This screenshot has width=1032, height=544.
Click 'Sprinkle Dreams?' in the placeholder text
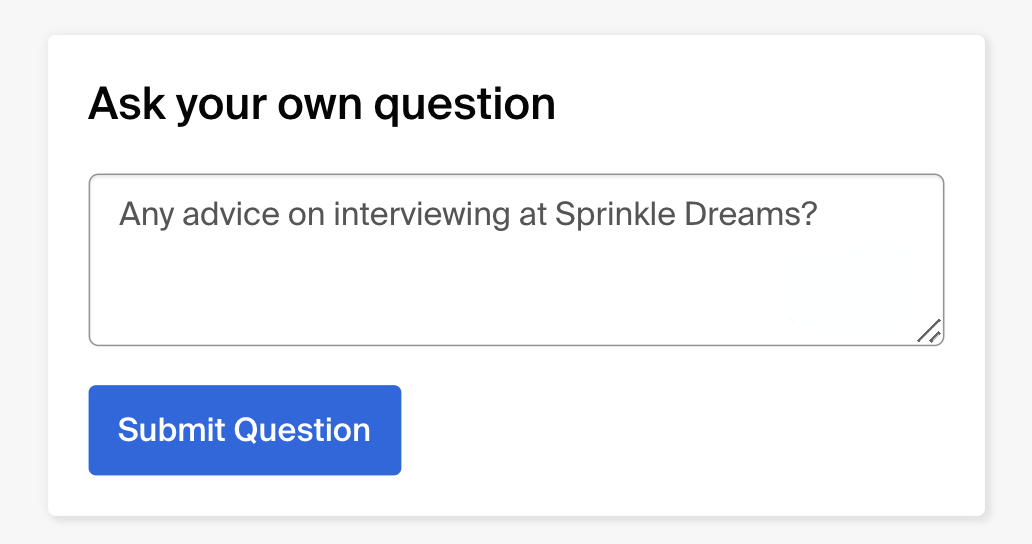click(687, 214)
